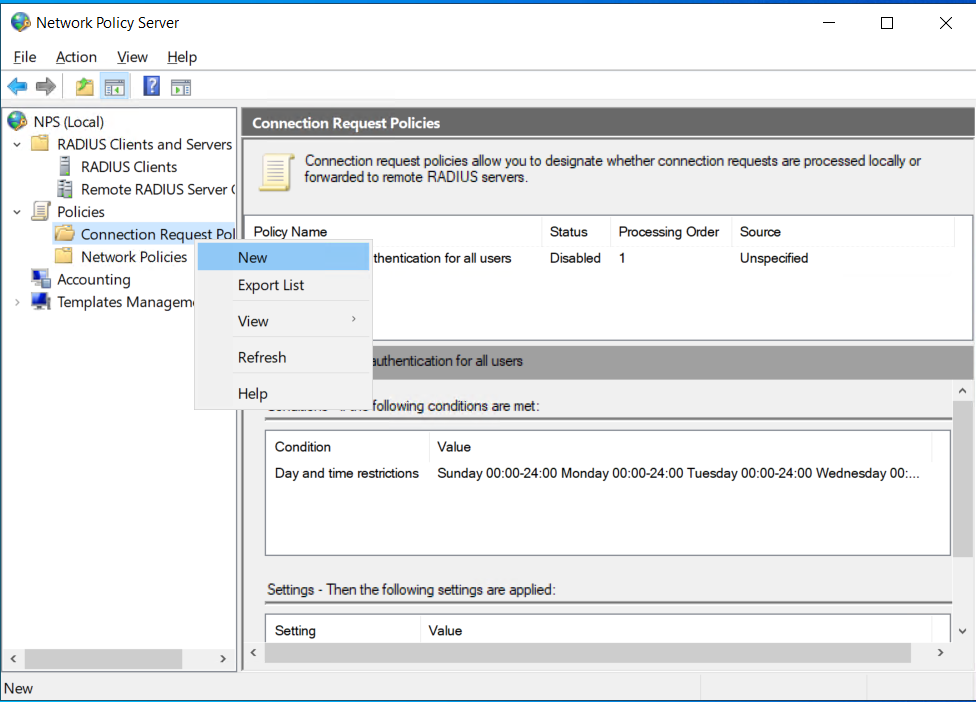Click the Network Policy Server title bar icon

[21, 22]
